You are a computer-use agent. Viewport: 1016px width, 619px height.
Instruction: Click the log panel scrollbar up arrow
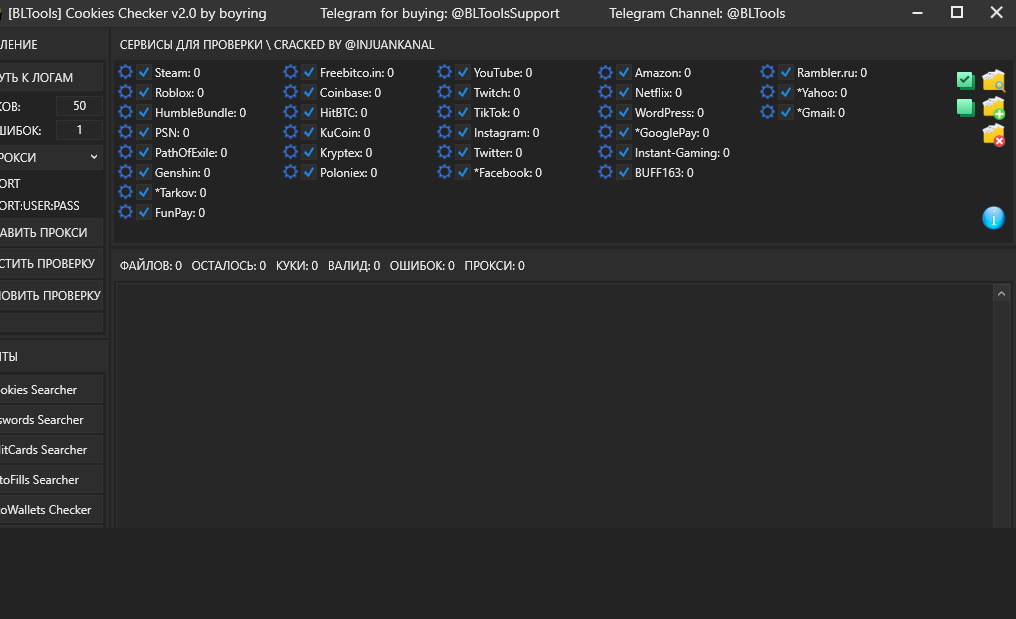(1001, 294)
